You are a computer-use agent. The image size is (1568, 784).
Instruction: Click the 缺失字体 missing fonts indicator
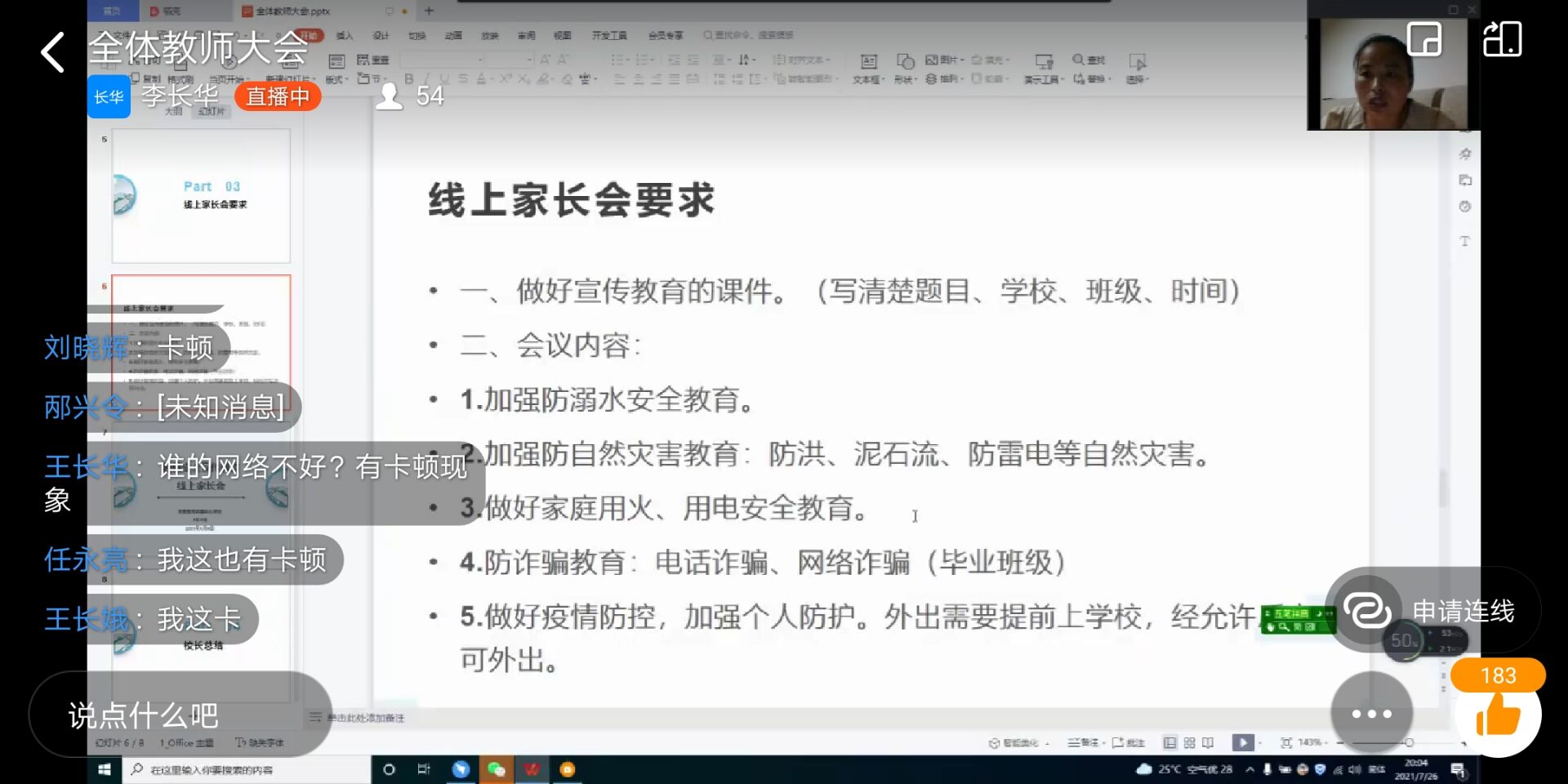(x=261, y=742)
